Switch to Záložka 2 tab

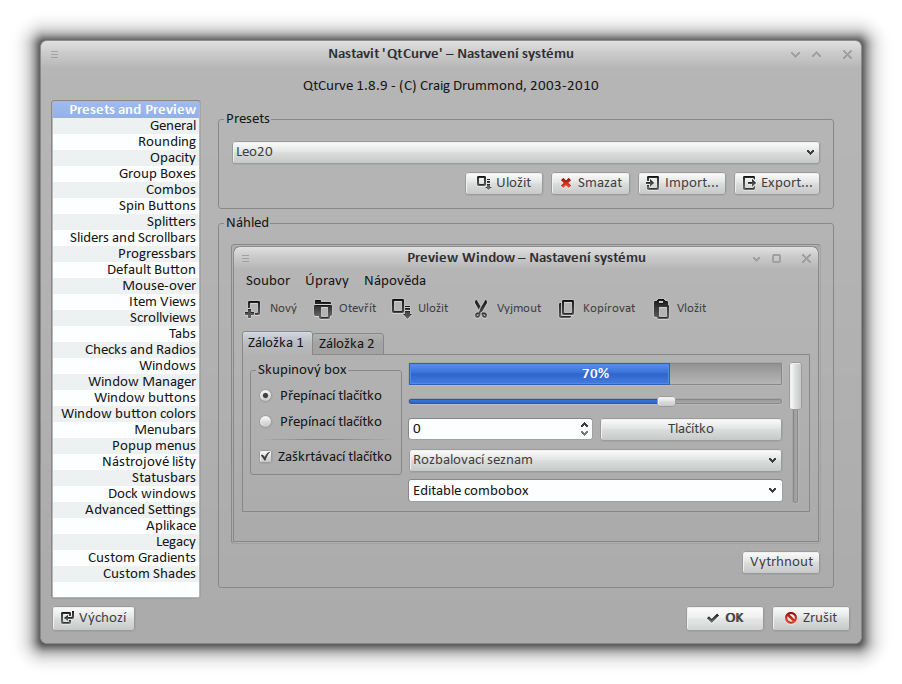click(347, 343)
